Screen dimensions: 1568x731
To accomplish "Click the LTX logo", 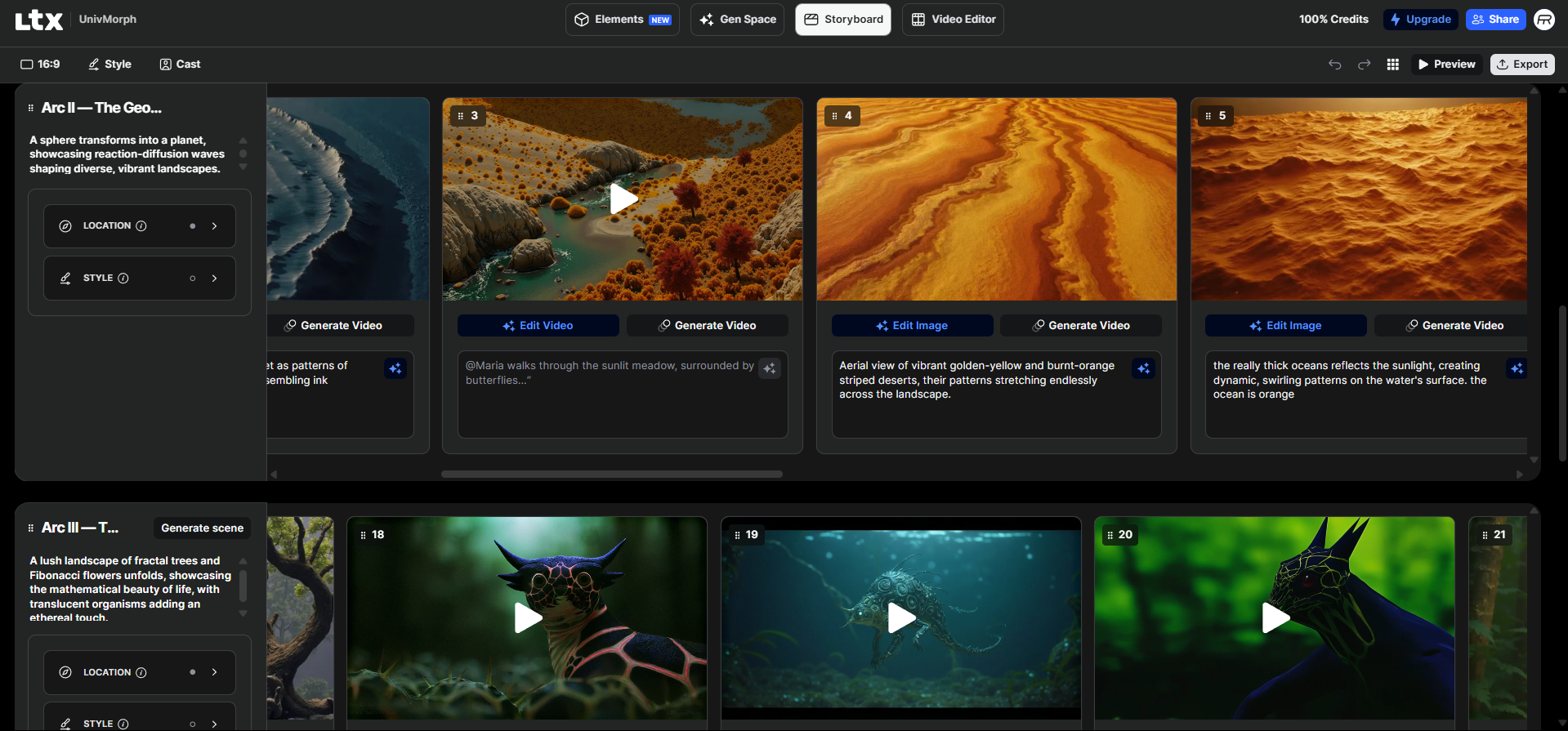I will click(x=38, y=20).
